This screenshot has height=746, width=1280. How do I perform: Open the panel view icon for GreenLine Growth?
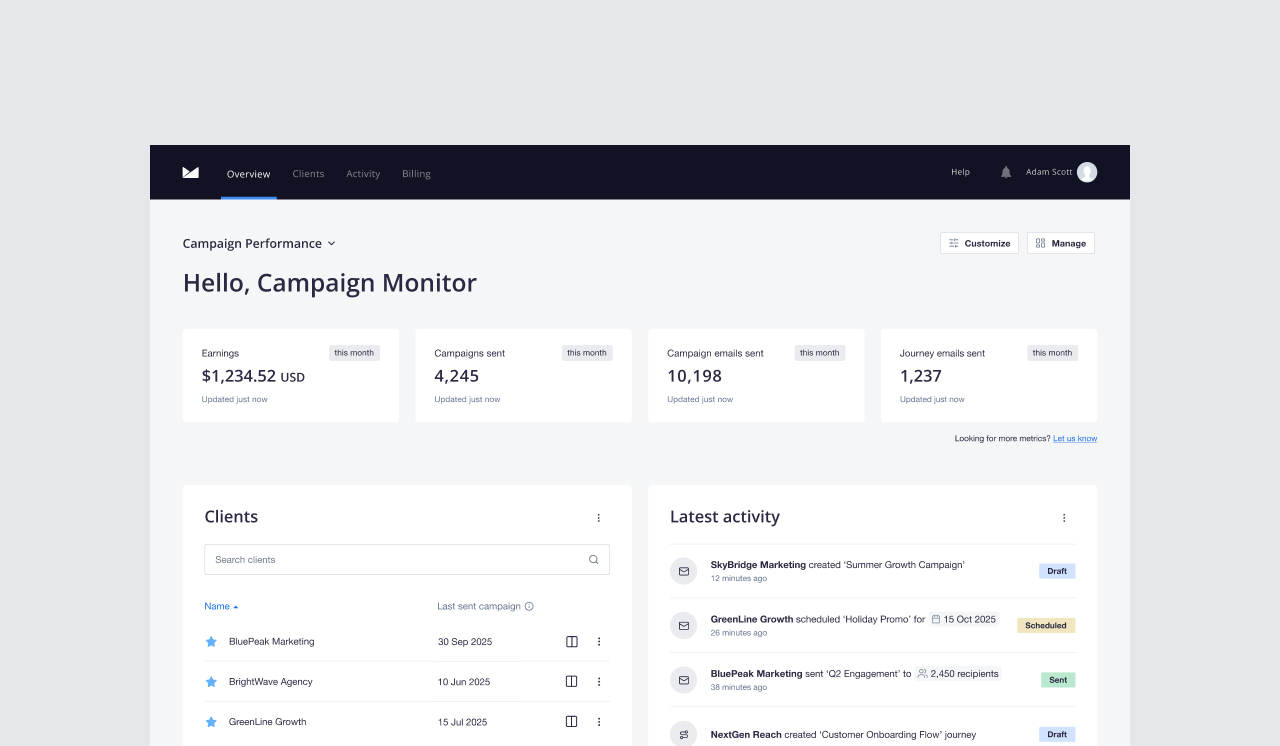click(x=572, y=722)
